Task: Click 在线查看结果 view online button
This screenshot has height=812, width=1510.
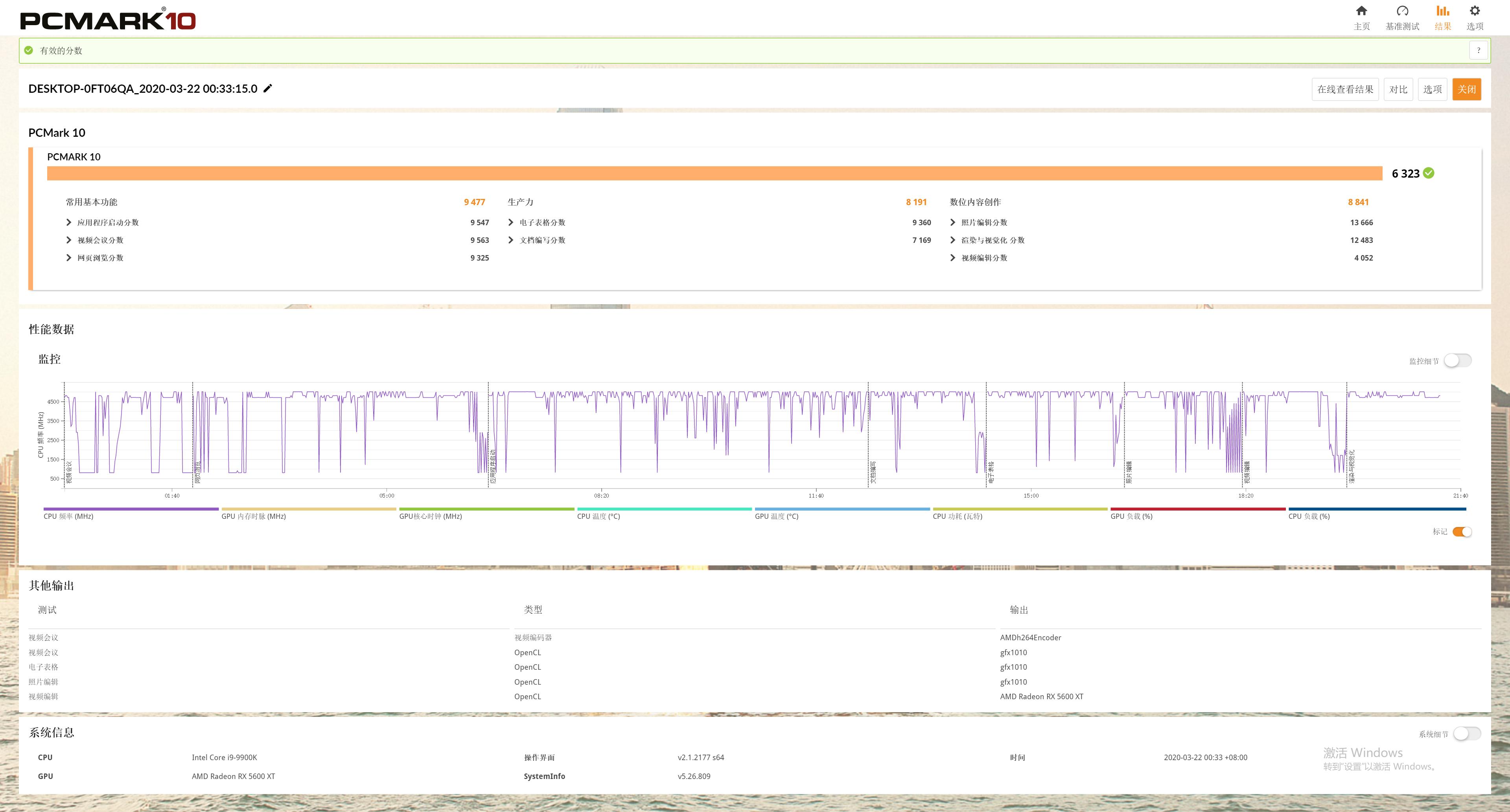Action: [1345, 89]
